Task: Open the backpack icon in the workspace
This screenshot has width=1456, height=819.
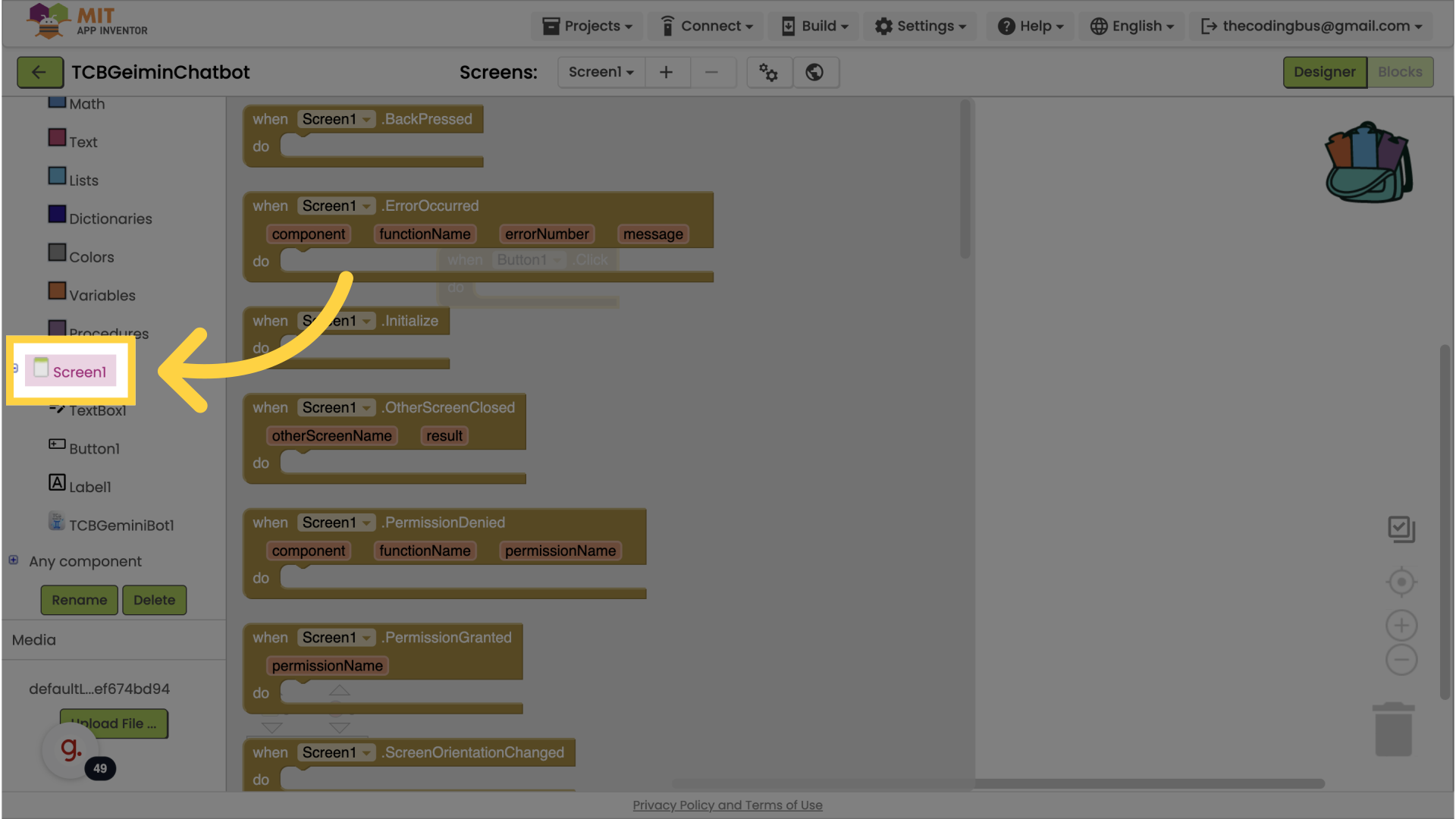Action: (1368, 163)
